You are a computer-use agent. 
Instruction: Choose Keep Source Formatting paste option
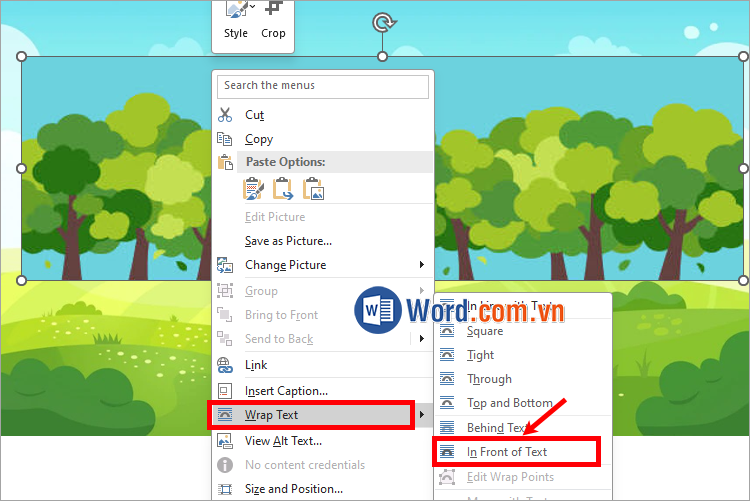pyautogui.click(x=253, y=189)
